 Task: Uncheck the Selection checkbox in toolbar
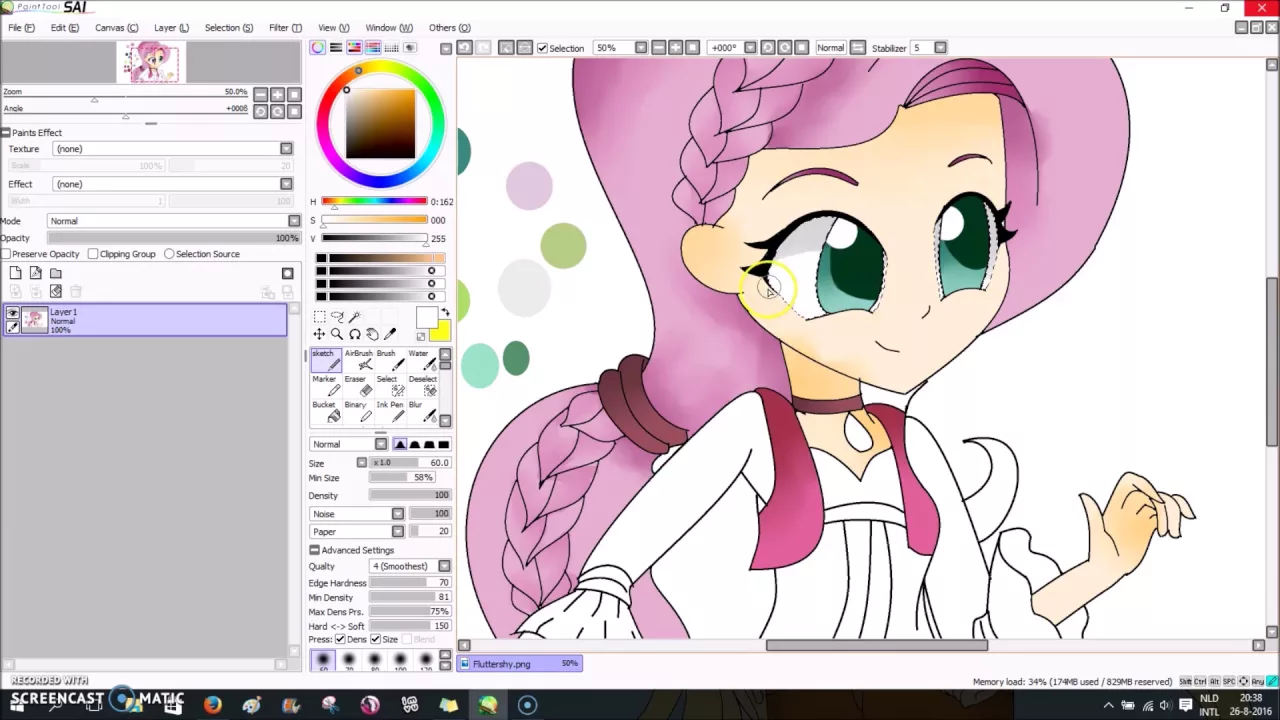coord(542,48)
